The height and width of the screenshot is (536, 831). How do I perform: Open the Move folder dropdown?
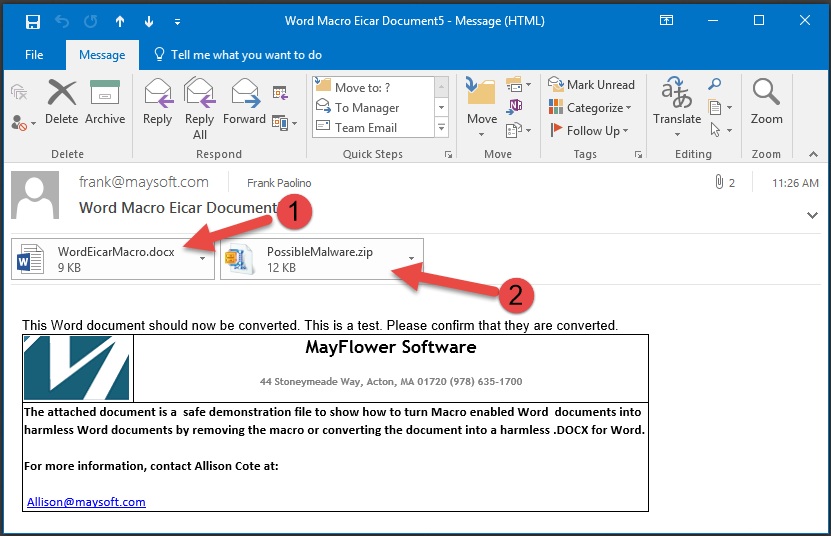482,106
